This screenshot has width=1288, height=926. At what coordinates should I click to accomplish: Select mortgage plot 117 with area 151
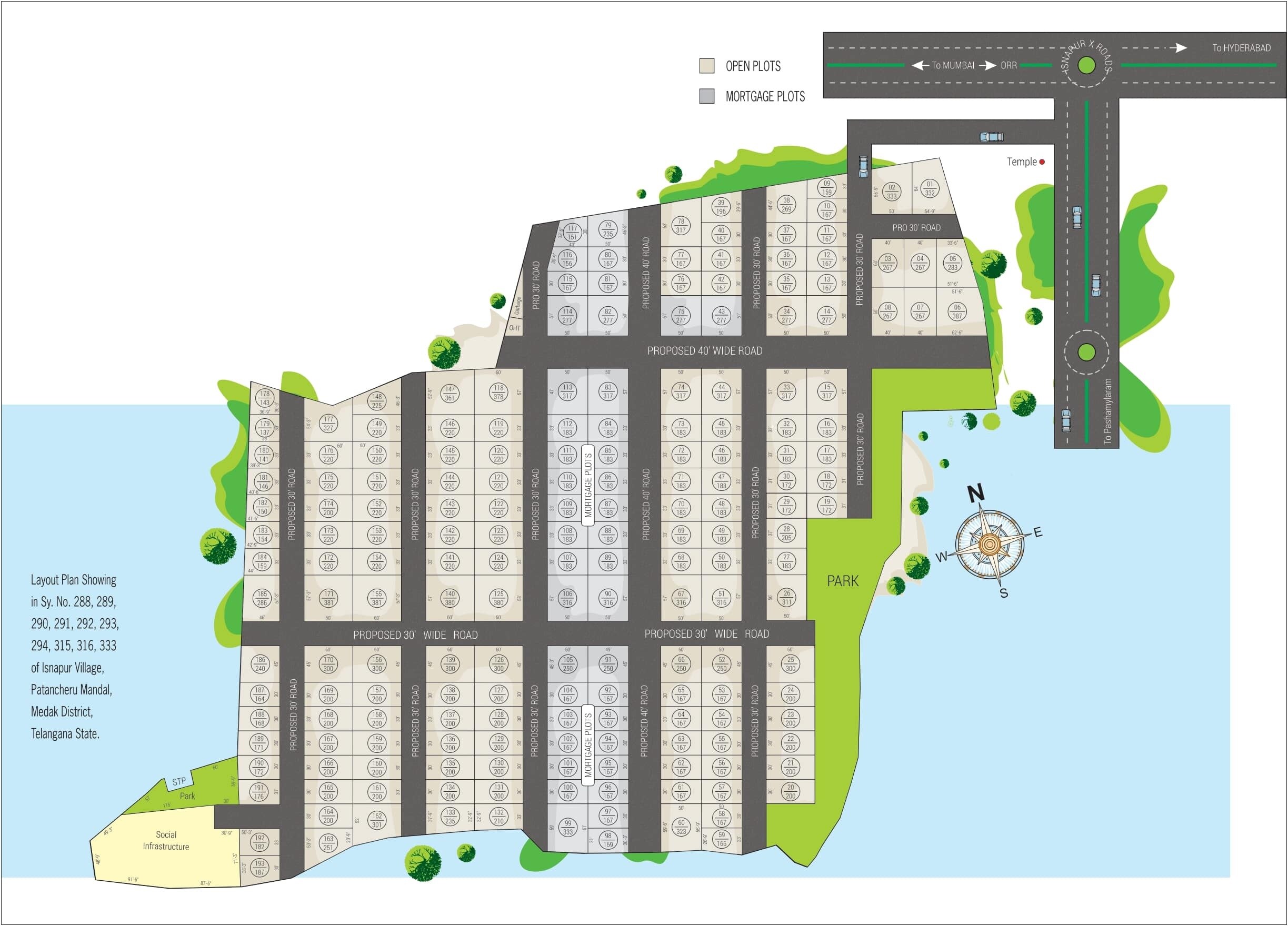(572, 233)
